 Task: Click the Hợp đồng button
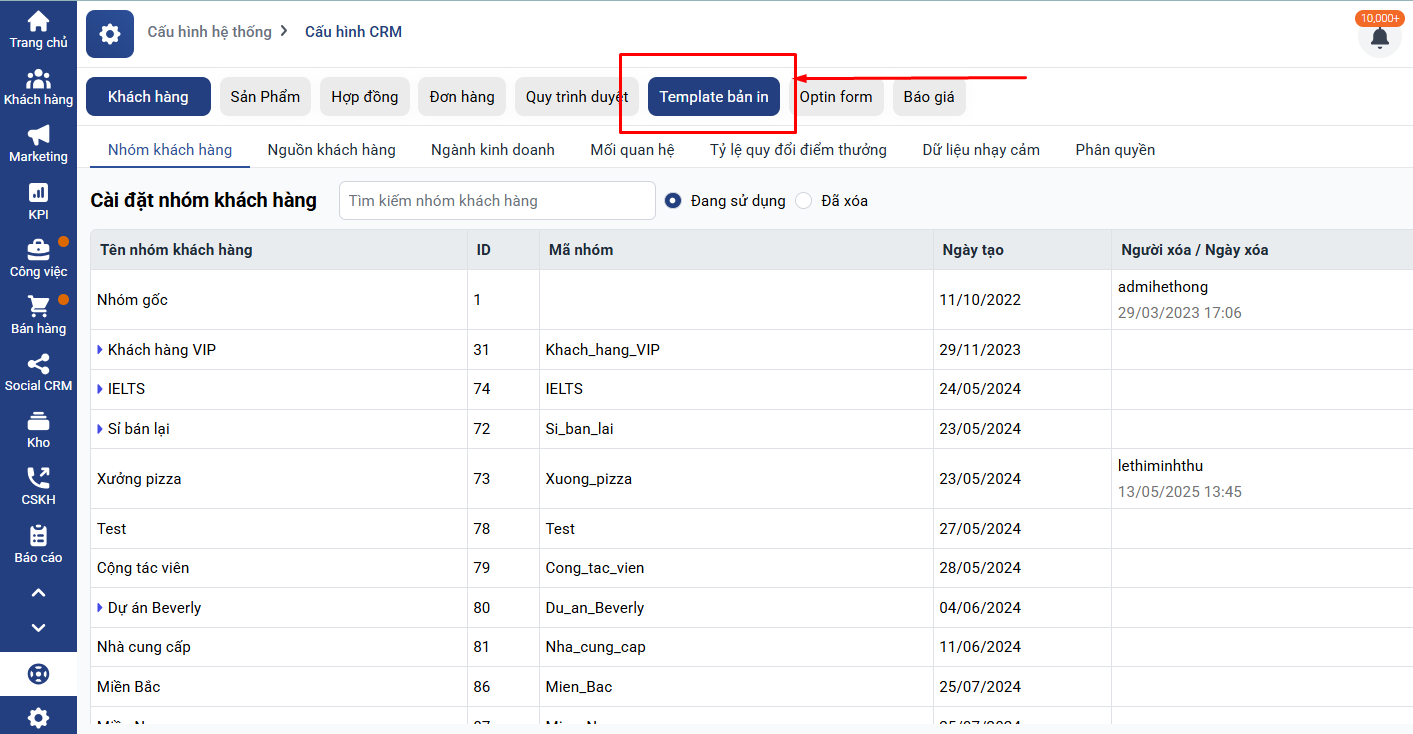point(364,97)
